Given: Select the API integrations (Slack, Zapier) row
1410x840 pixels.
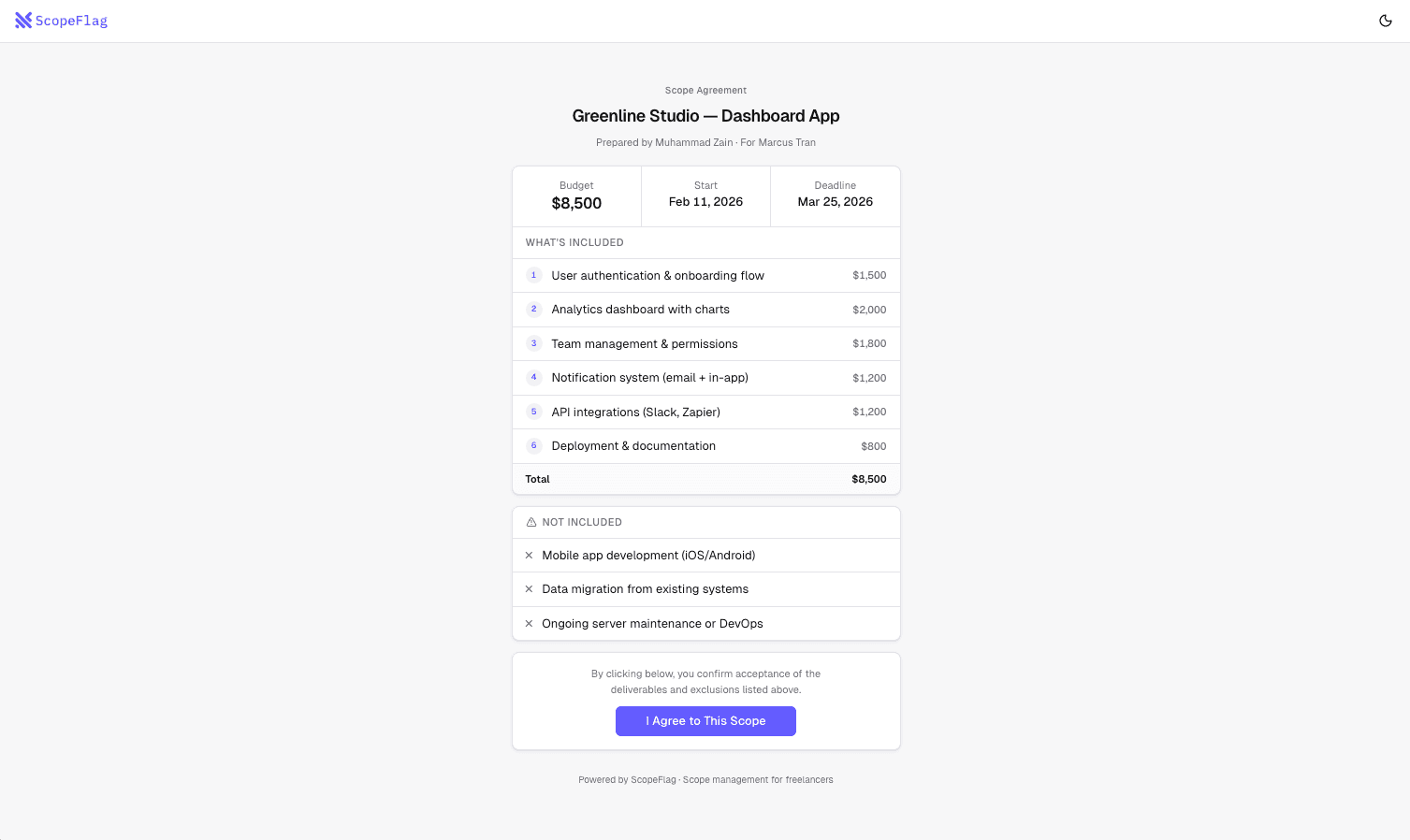Looking at the screenshot, I should [x=705, y=412].
